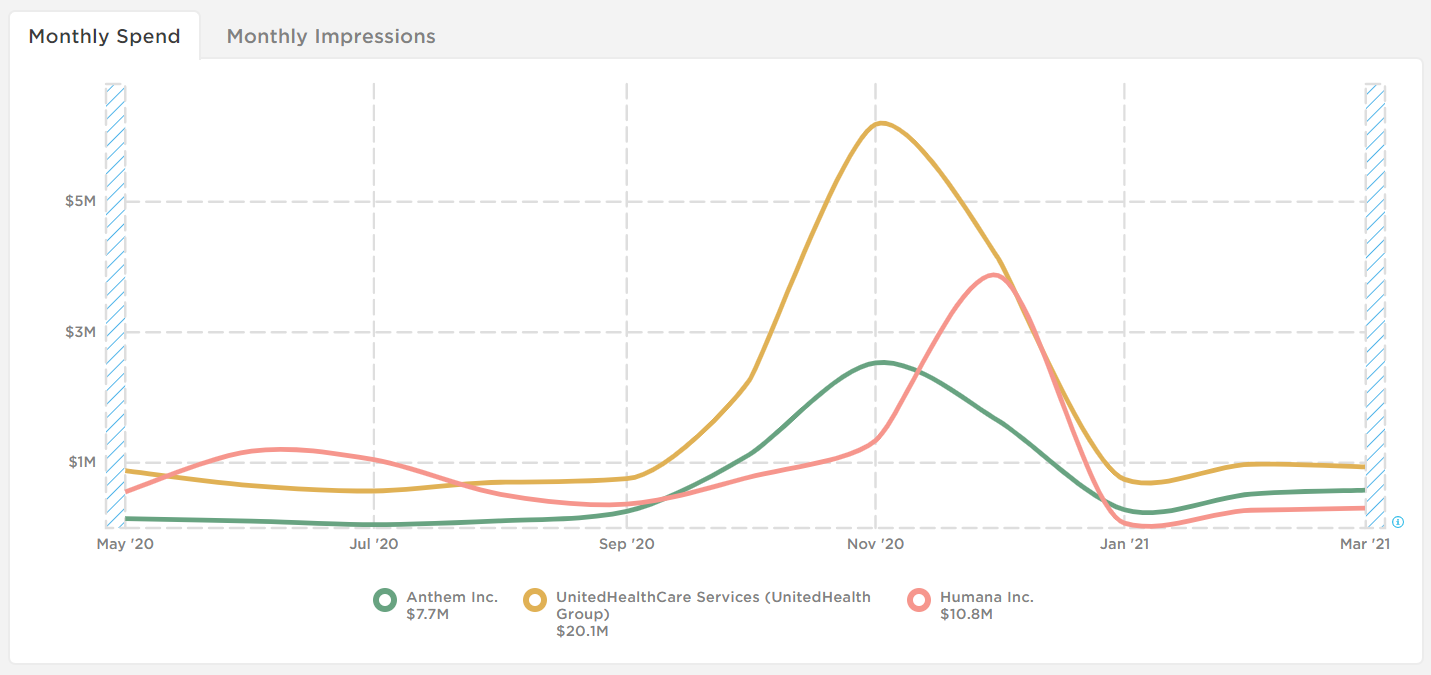
Task: Click the $3M y-axis label
Action: click(x=81, y=331)
